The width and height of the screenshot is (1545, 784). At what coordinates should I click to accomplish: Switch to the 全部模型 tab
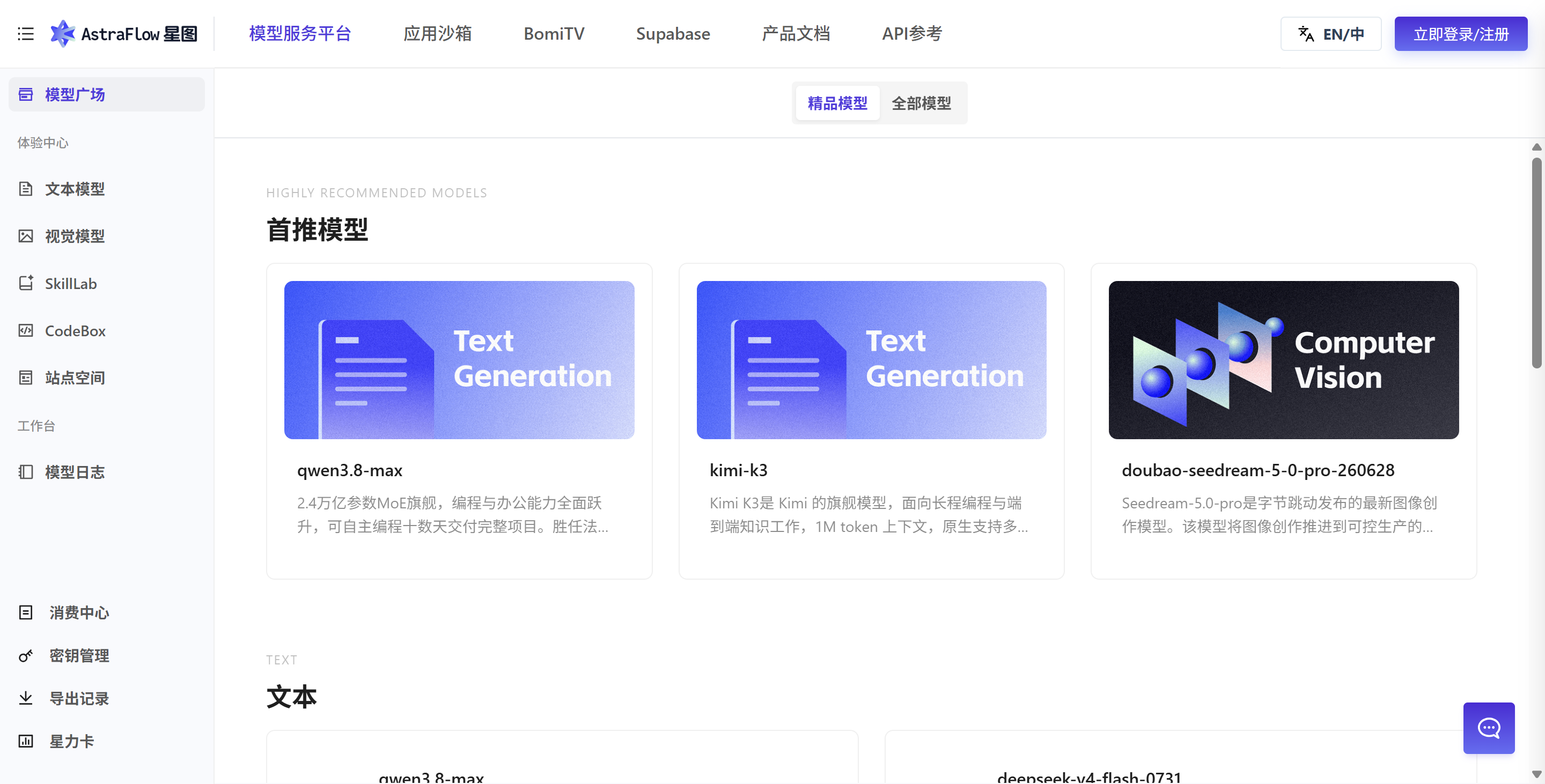coord(921,103)
